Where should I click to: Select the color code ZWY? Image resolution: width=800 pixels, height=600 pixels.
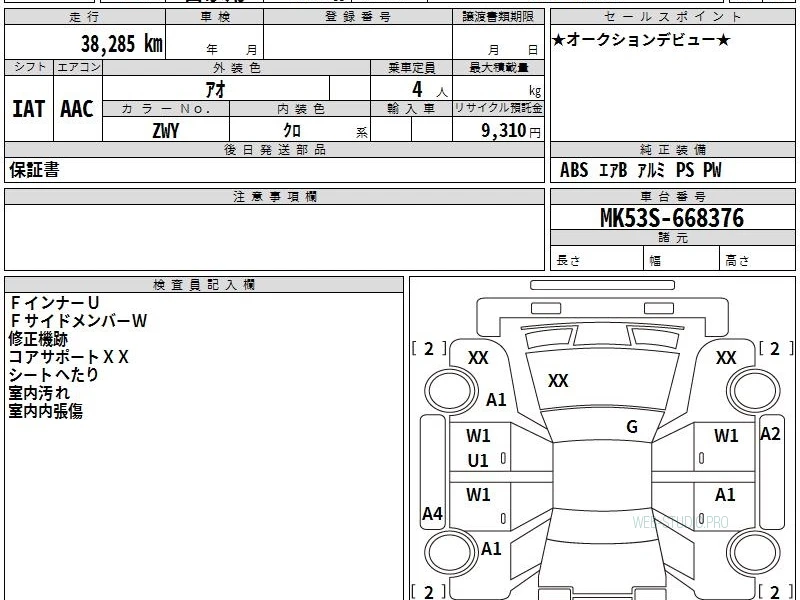click(x=166, y=131)
